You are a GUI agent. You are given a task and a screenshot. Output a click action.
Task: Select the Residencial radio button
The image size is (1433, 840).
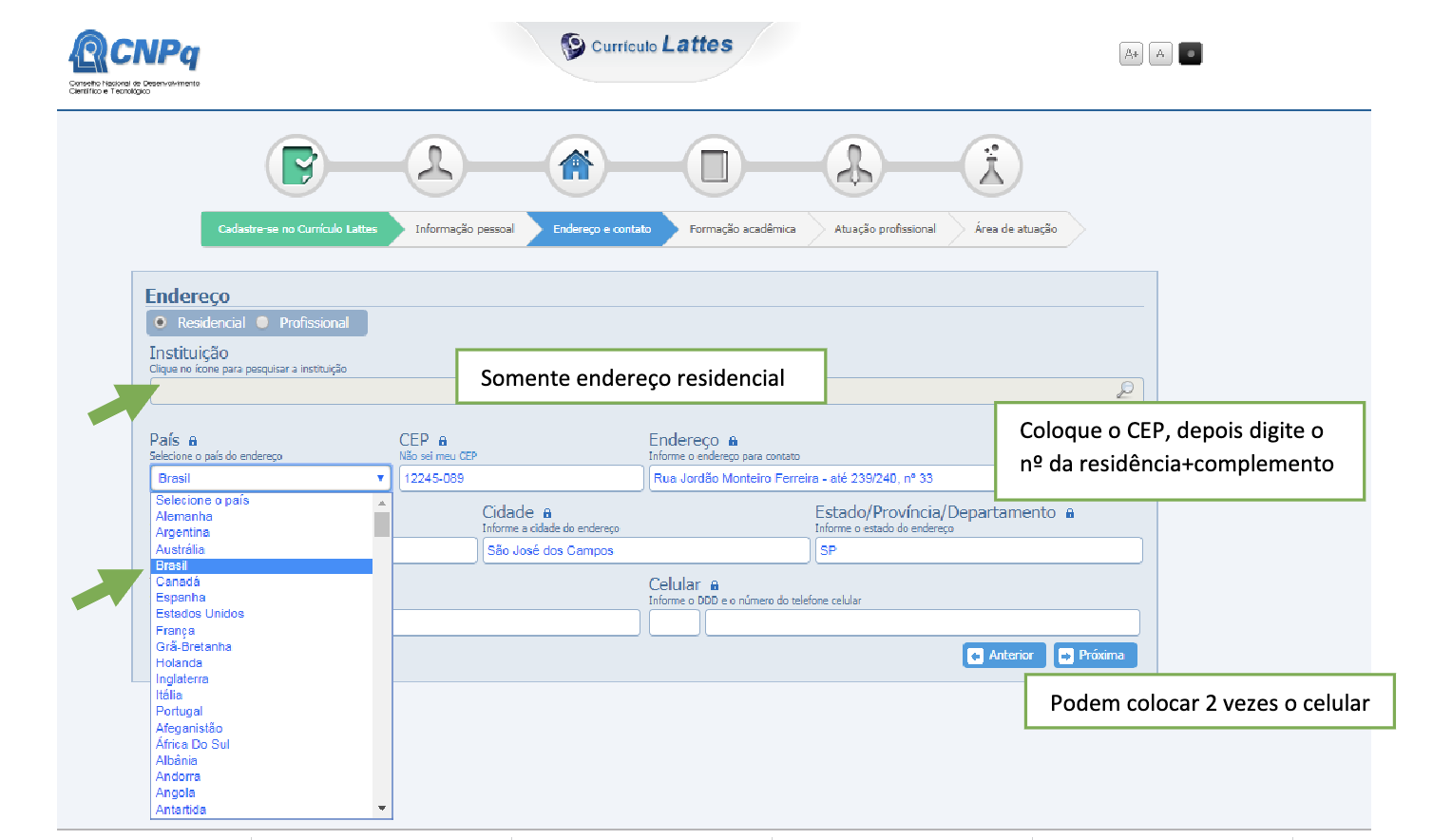[x=161, y=323]
